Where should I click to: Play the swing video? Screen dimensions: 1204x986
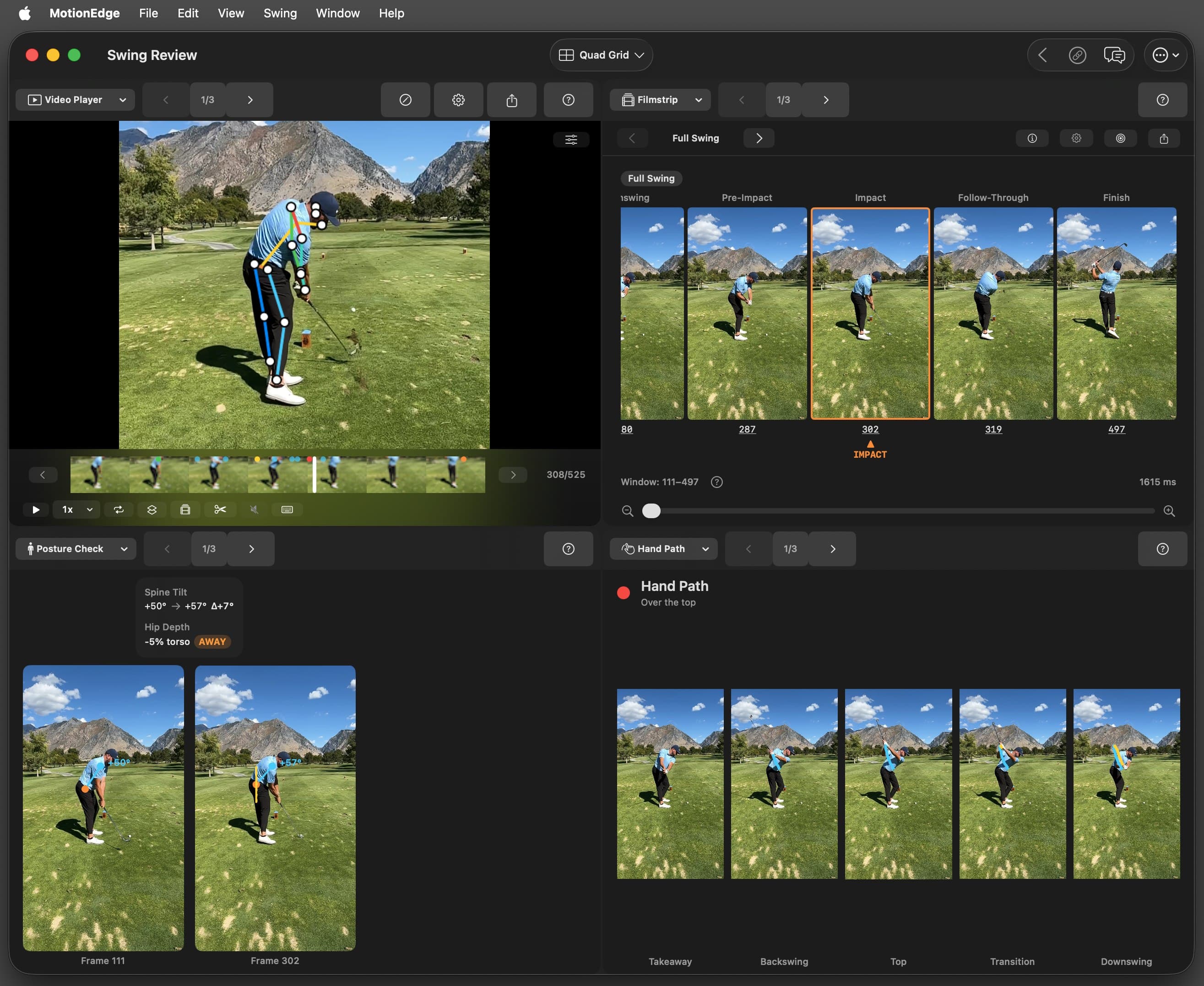tap(36, 509)
